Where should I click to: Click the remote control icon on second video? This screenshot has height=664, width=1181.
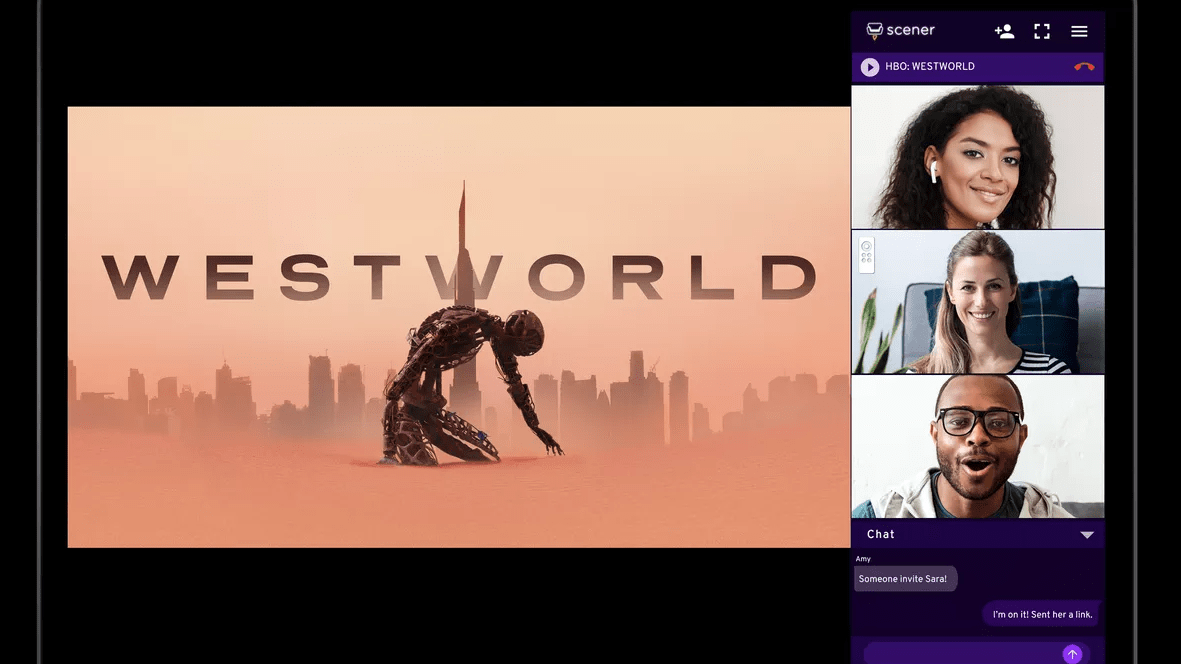(866, 256)
